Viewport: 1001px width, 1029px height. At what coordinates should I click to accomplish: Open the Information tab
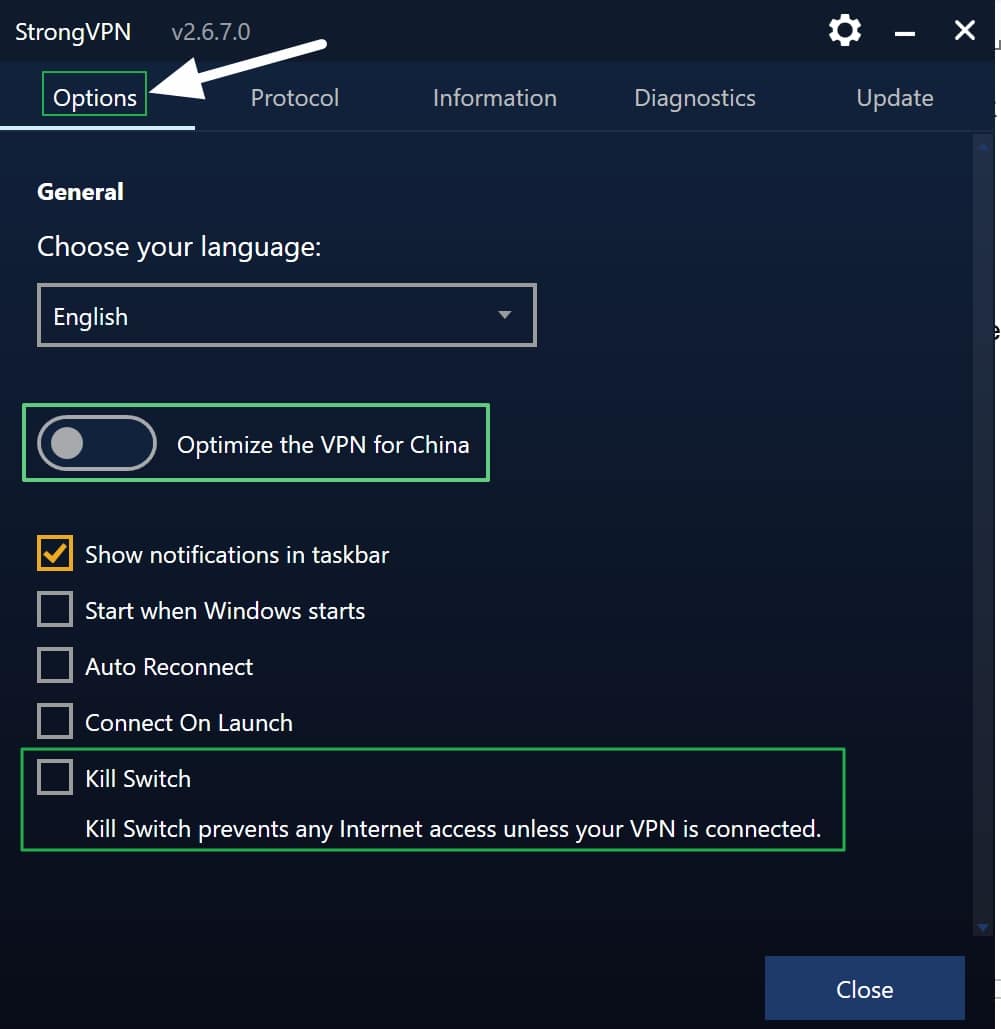(x=494, y=98)
